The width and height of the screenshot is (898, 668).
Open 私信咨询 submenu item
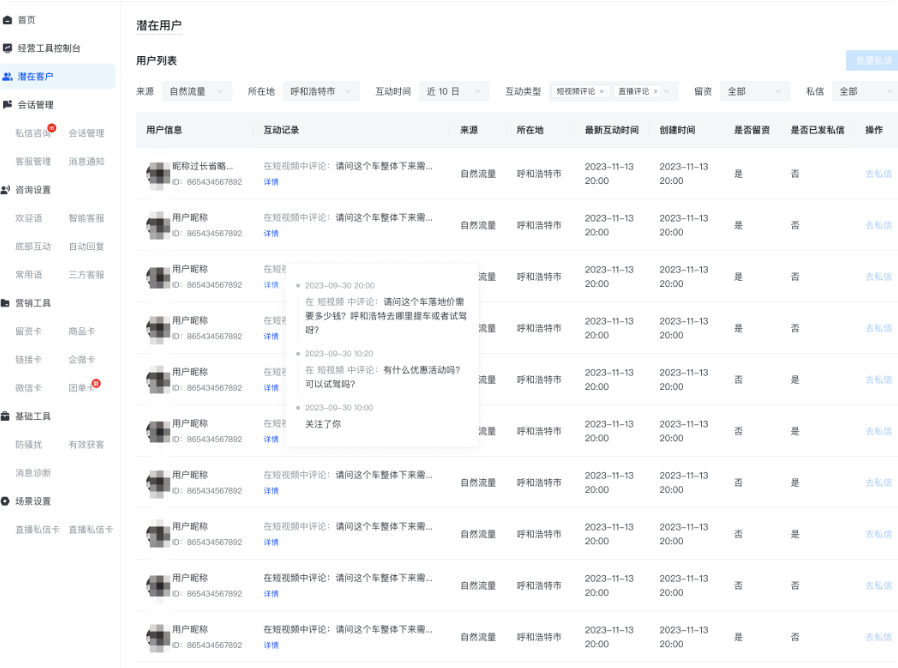coord(33,133)
